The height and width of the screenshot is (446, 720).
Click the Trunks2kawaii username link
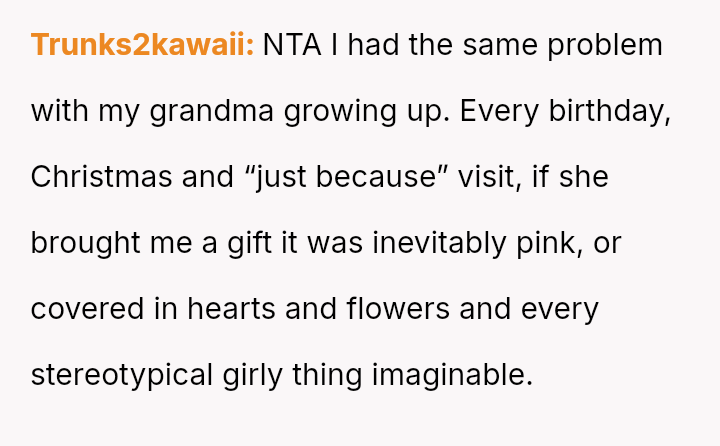pyautogui.click(x=142, y=45)
